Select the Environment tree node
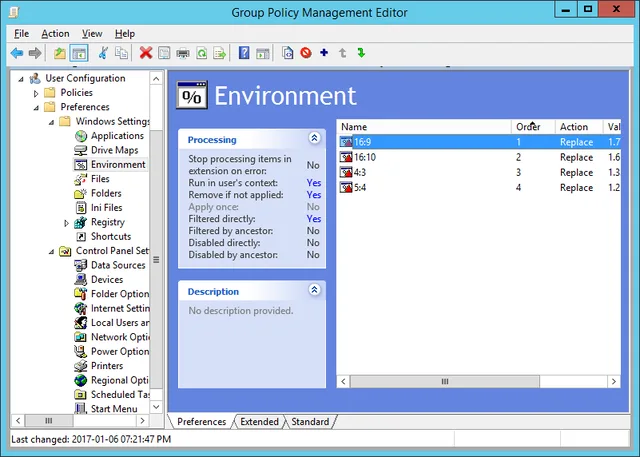Viewport: 640px width, 457px height. pos(118,164)
